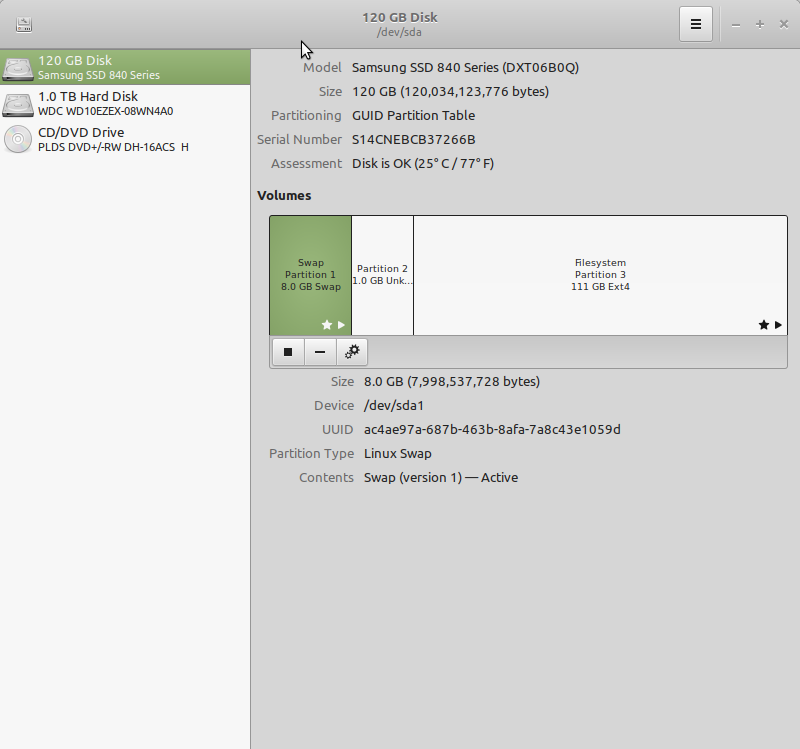Open the hamburger menu in the header bar
This screenshot has width=800, height=749.
(696, 24)
